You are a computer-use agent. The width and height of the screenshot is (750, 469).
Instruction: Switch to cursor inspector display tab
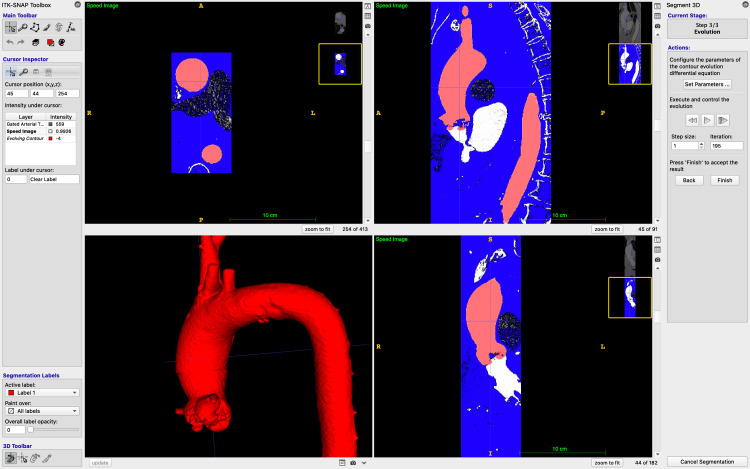click(35, 72)
